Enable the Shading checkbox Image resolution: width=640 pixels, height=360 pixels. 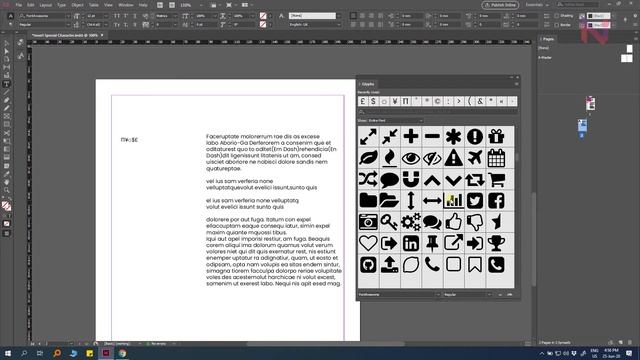tap(556, 16)
